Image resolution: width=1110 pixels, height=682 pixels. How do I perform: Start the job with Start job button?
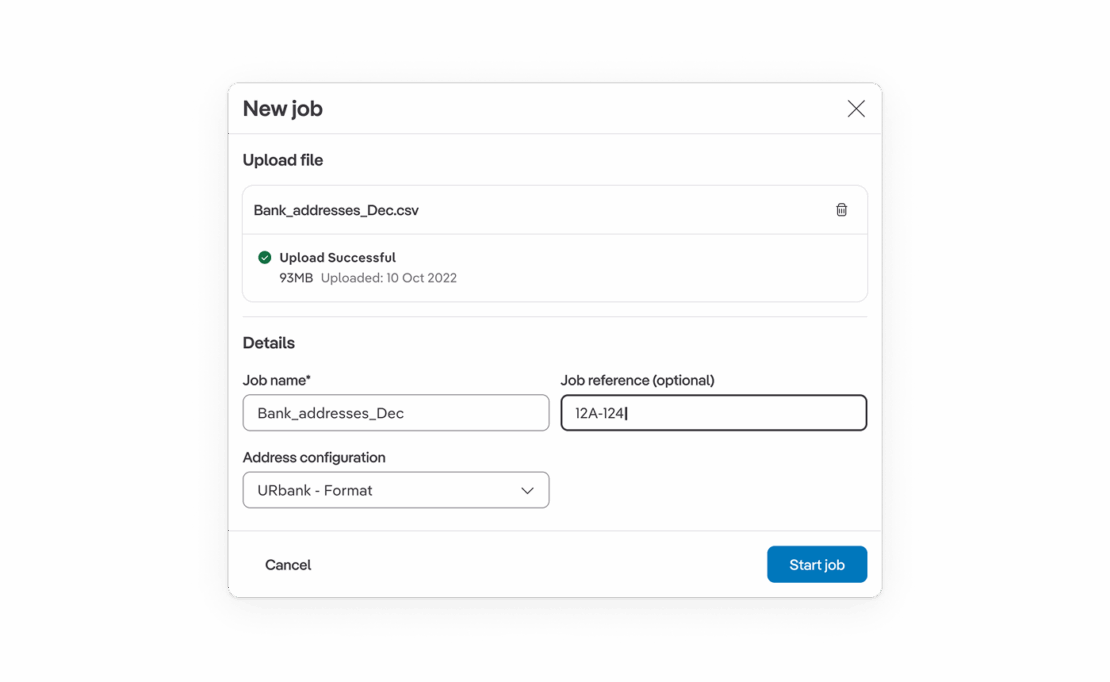[816, 565]
